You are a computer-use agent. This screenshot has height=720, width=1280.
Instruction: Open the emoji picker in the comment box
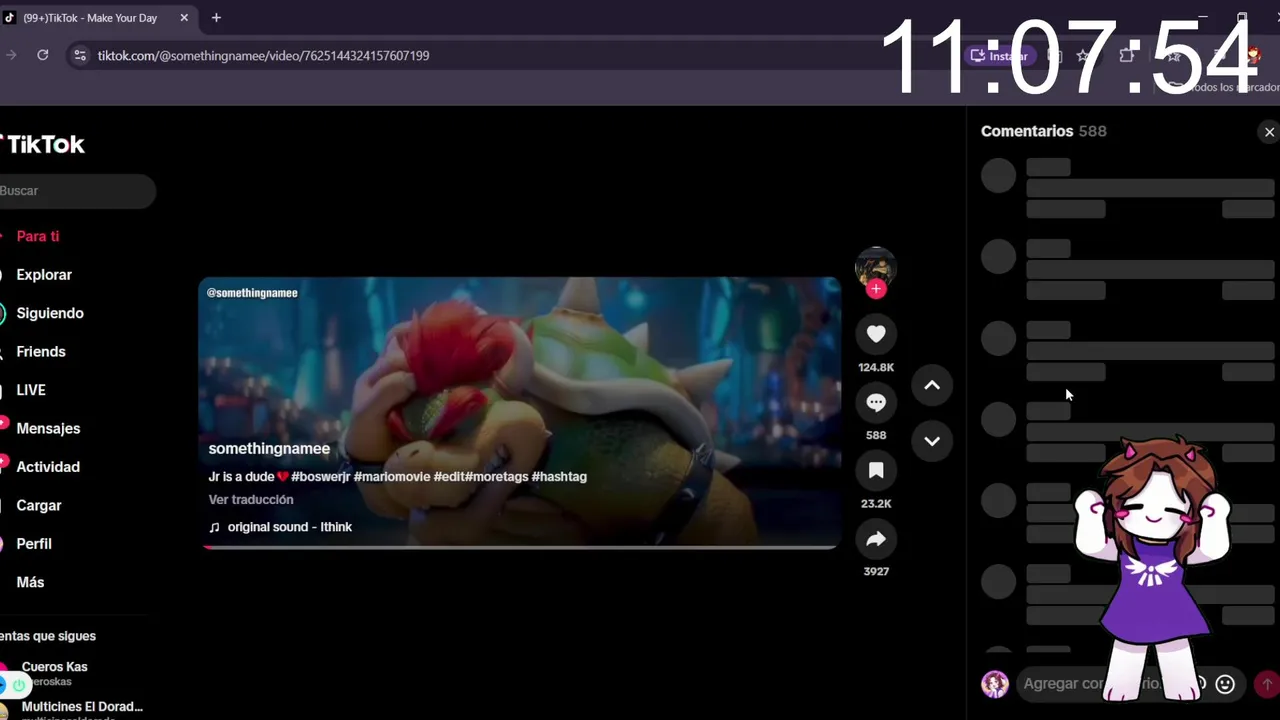tap(1225, 684)
